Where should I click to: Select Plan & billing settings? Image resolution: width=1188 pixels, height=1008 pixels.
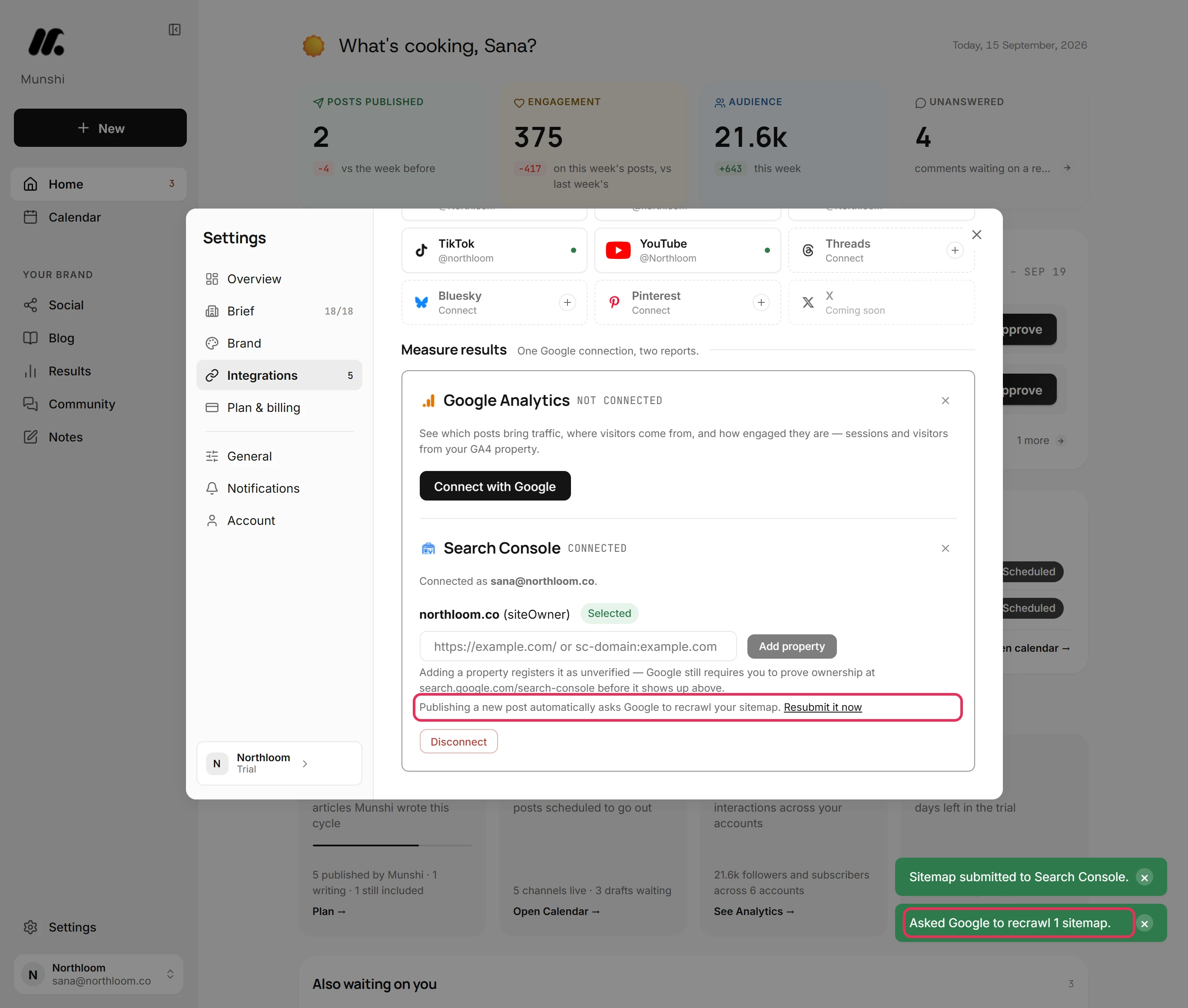pos(279,408)
